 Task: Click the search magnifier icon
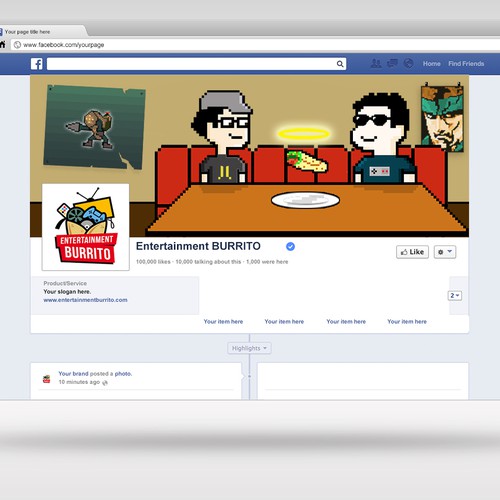tap(340, 64)
